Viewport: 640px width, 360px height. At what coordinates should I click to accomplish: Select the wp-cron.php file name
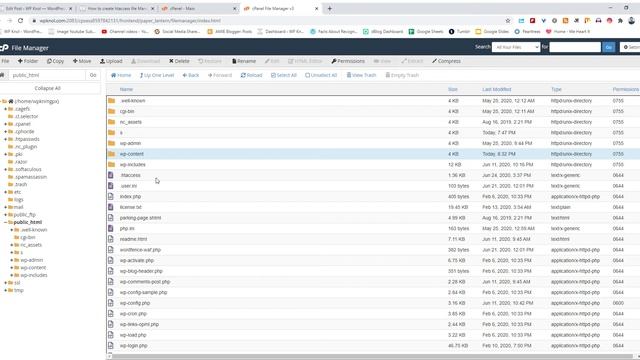coord(133,313)
